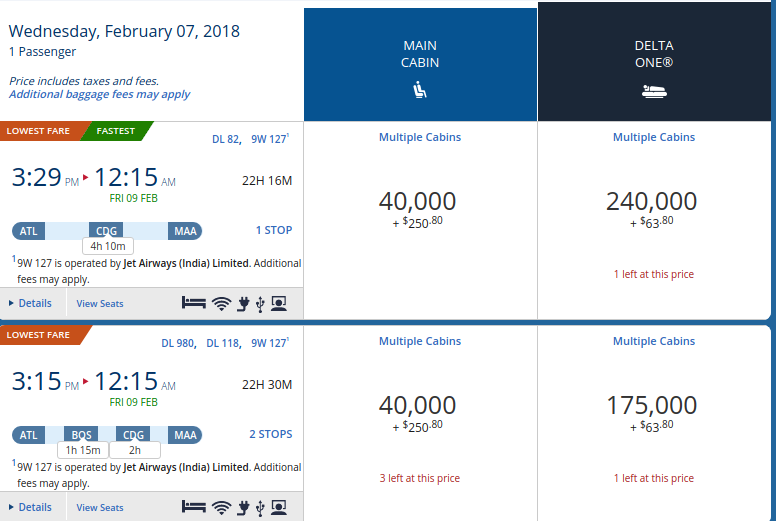Click USB port icon on first flight
Screen dimensions: 776x521
[x=260, y=303]
